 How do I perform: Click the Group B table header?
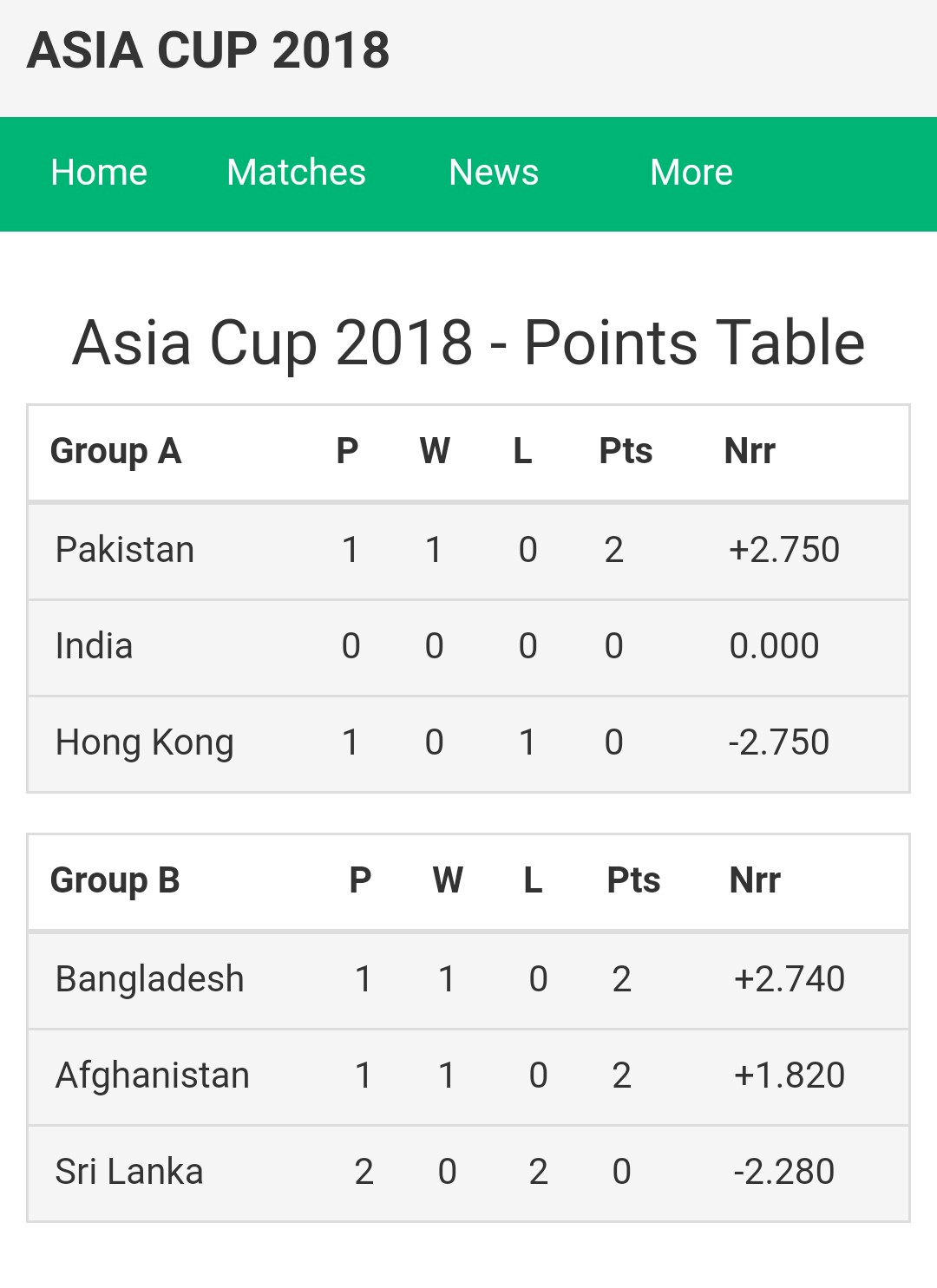coord(115,880)
